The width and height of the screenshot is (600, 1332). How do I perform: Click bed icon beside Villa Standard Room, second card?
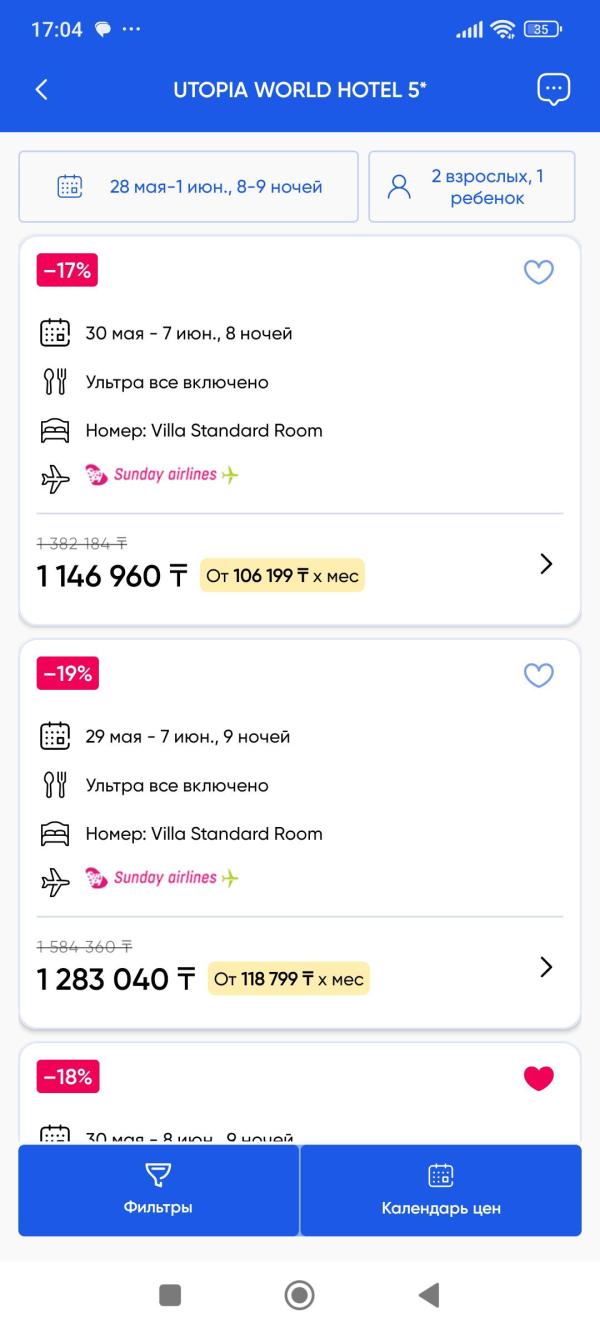coord(55,834)
